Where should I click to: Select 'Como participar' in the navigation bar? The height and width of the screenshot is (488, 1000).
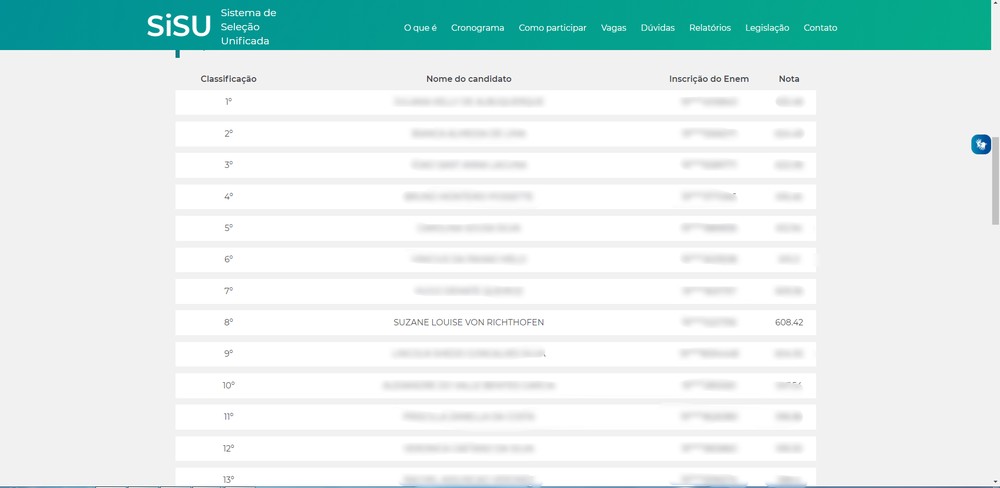(x=552, y=28)
